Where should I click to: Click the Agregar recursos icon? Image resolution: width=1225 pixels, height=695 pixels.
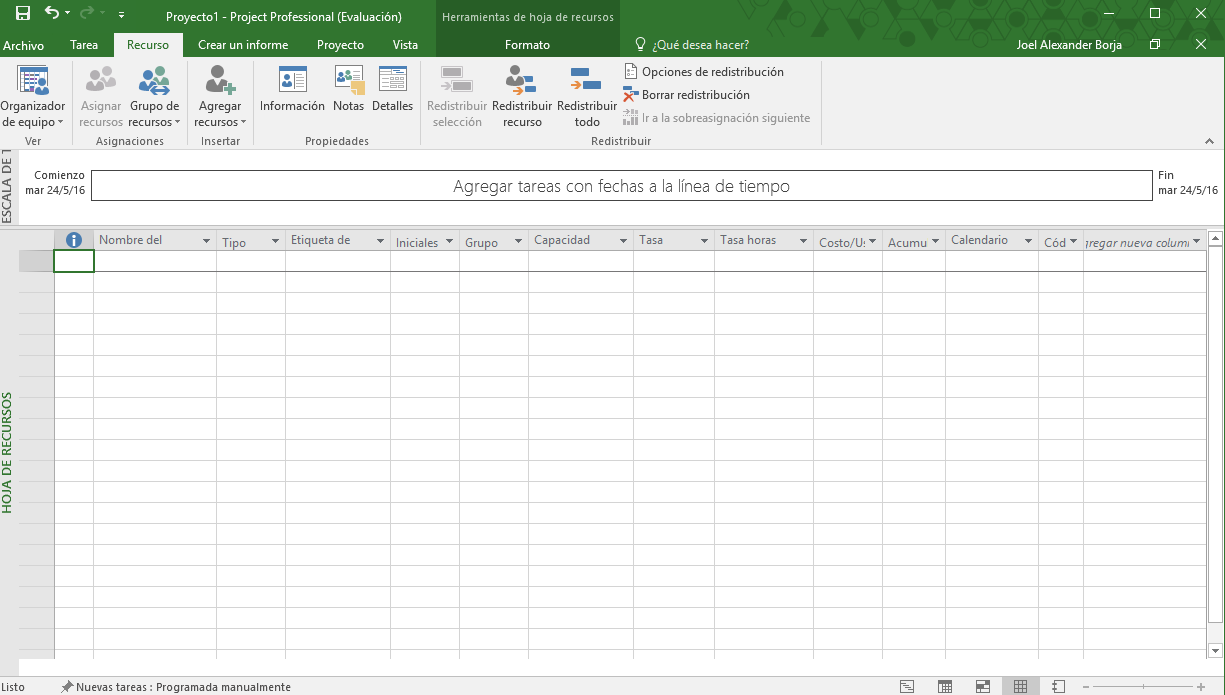[x=219, y=82]
